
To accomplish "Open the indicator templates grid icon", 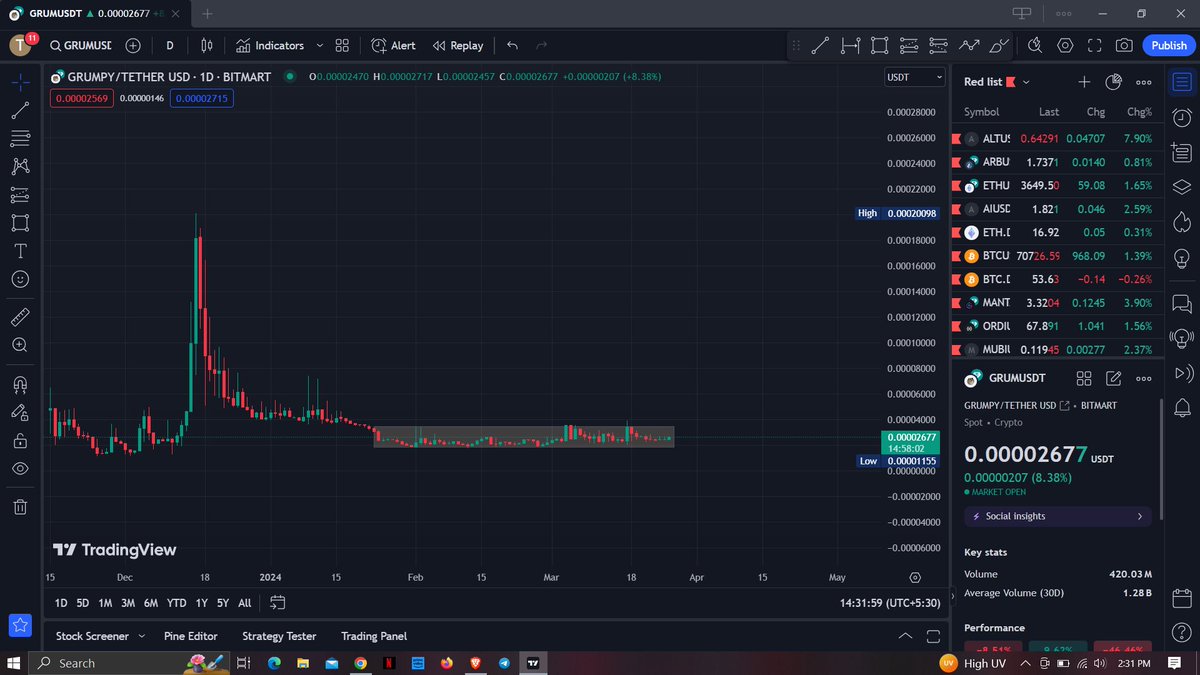I will pyautogui.click(x=343, y=46).
